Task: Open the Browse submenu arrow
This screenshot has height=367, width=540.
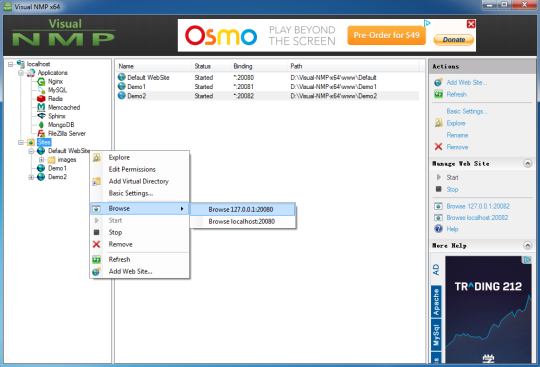Action: (182, 209)
